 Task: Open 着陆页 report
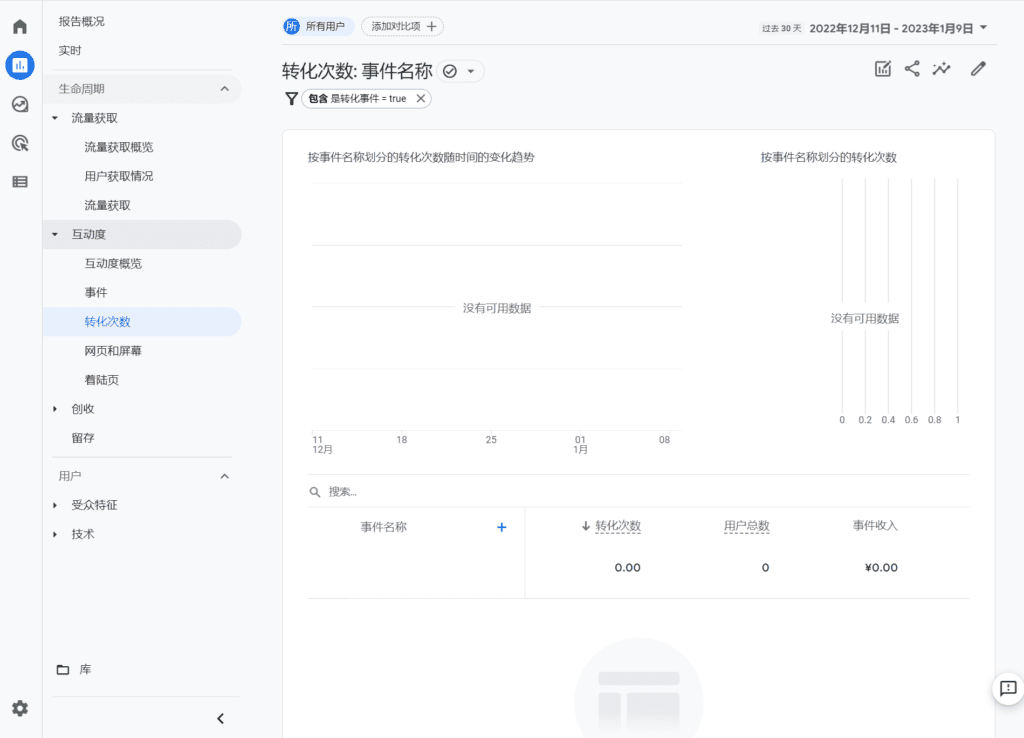point(102,379)
